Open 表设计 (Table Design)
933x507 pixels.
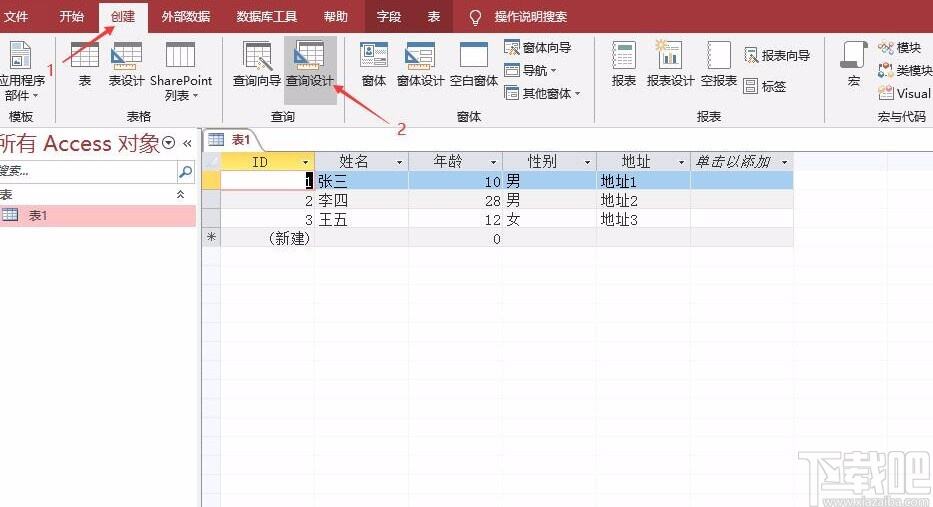126,64
